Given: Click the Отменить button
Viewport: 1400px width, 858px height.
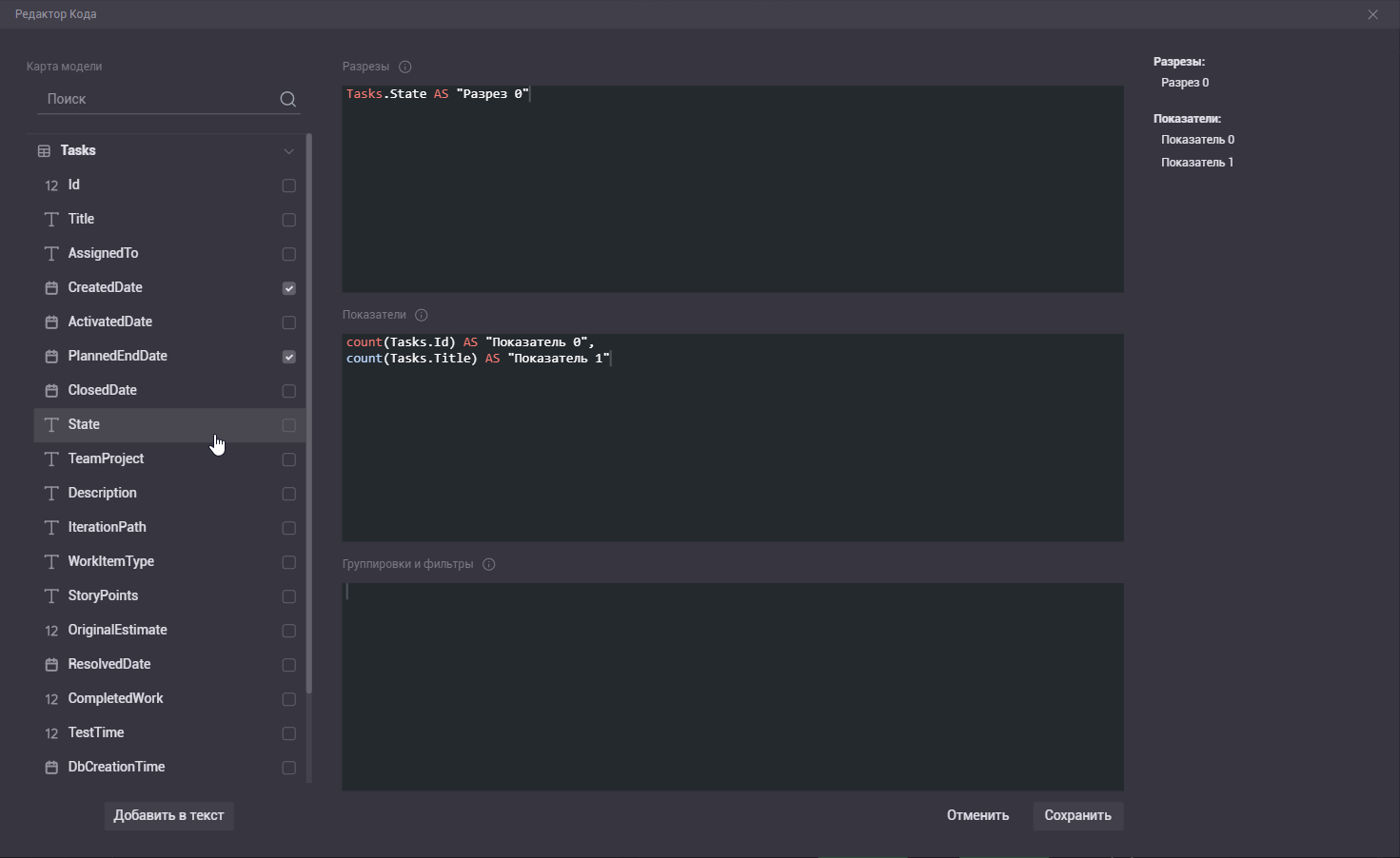Looking at the screenshot, I should click(x=977, y=815).
